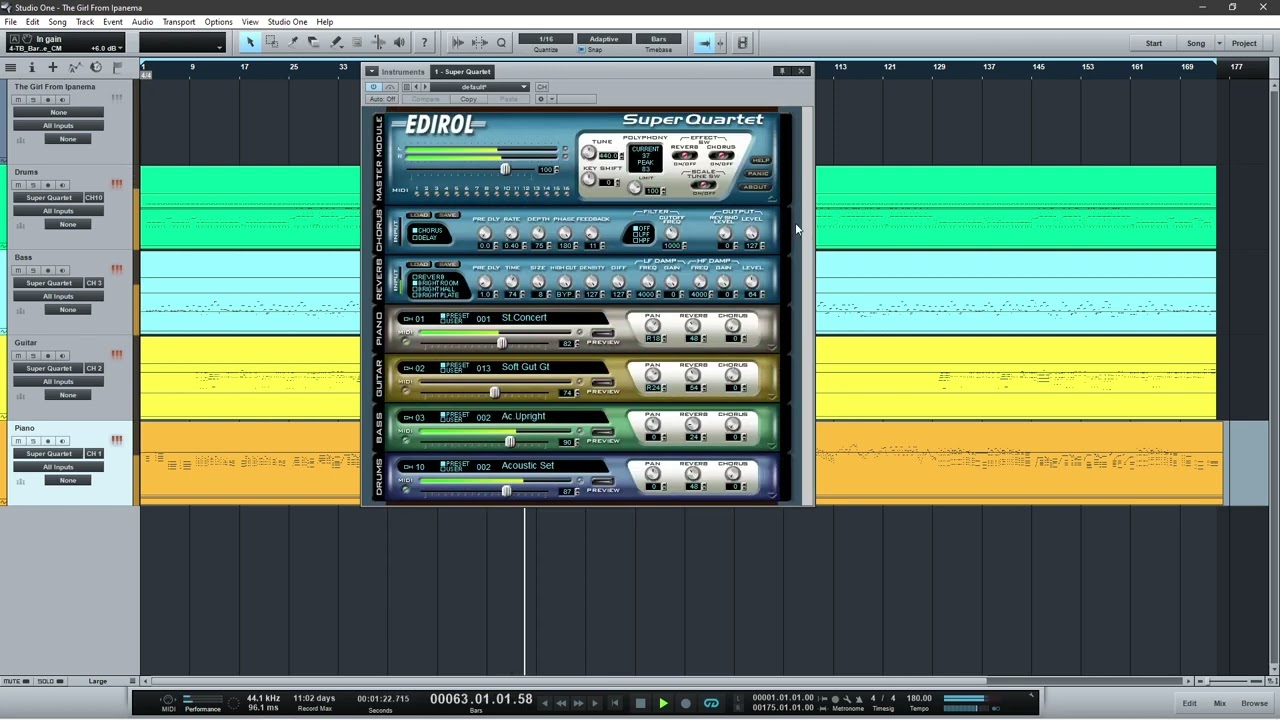Toggle global SOLO in bottom bar
This screenshot has height=720, width=1280.
click(x=50, y=681)
